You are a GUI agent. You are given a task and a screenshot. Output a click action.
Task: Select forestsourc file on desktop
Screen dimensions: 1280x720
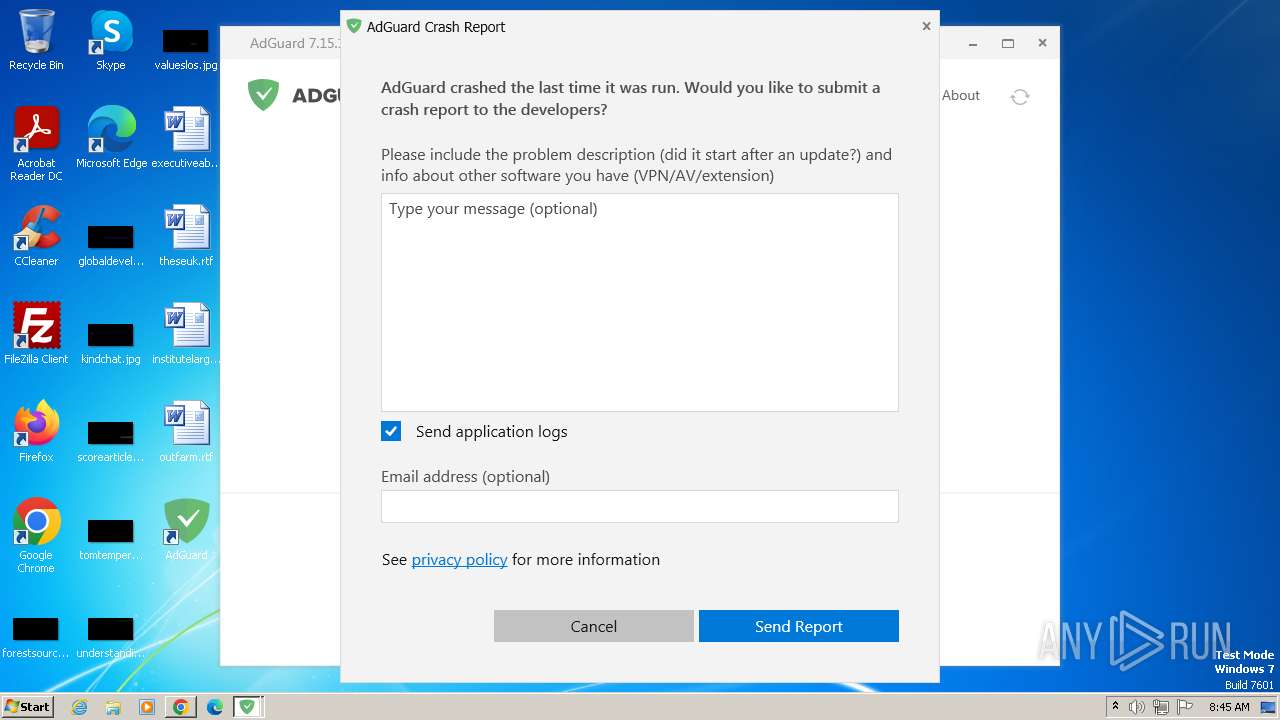point(36,636)
